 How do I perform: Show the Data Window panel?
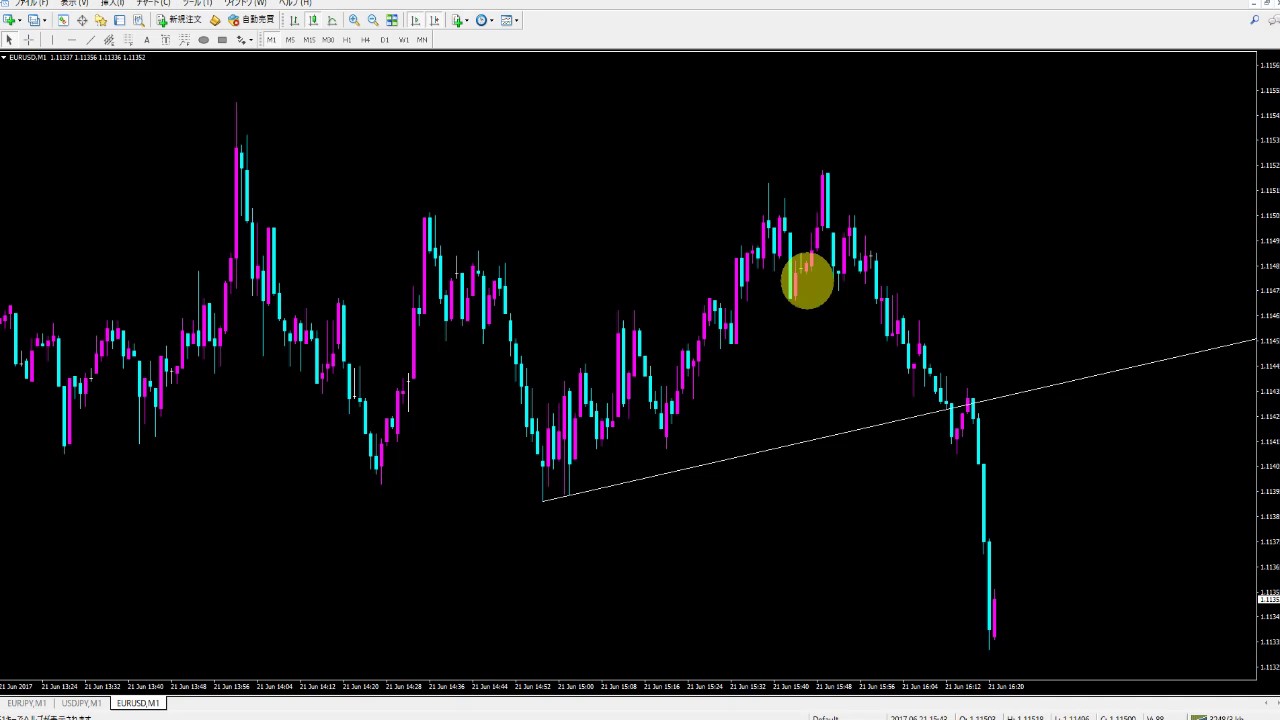(x=82, y=20)
